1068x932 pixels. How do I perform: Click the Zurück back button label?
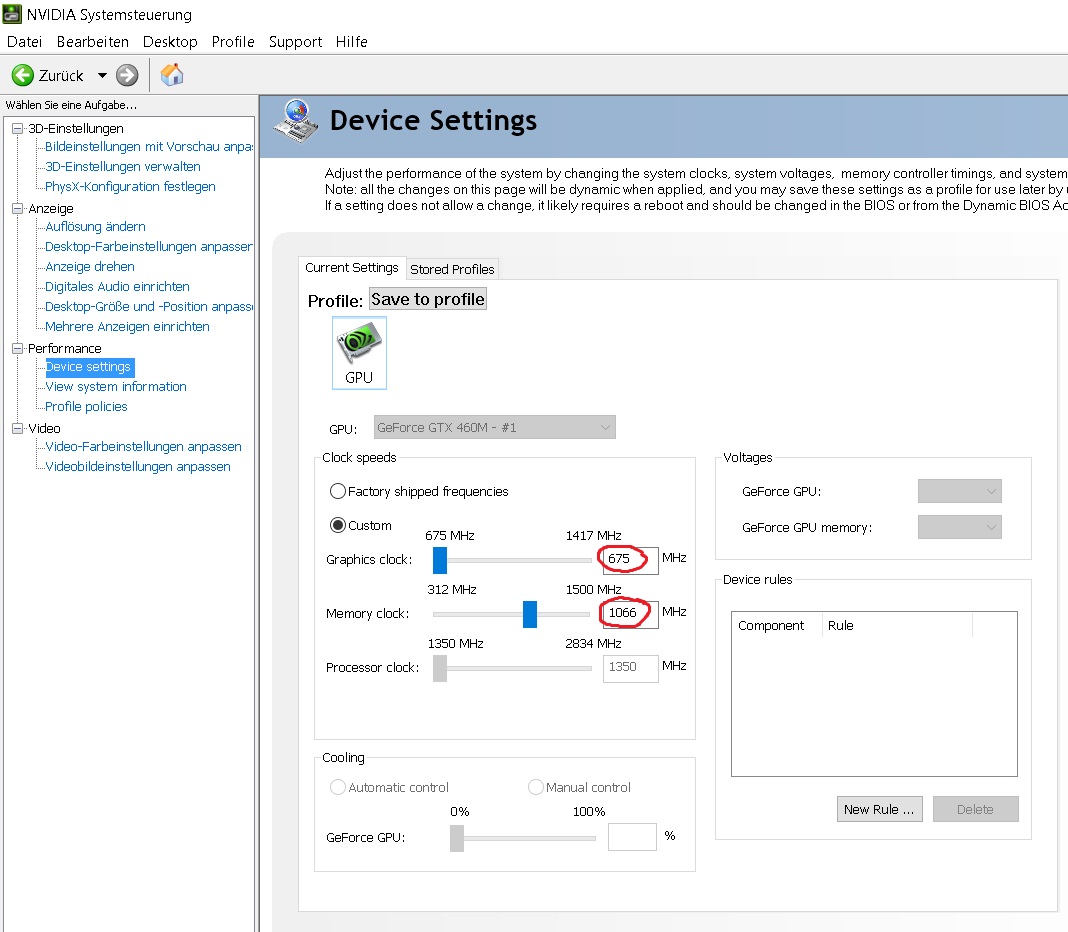click(61, 76)
